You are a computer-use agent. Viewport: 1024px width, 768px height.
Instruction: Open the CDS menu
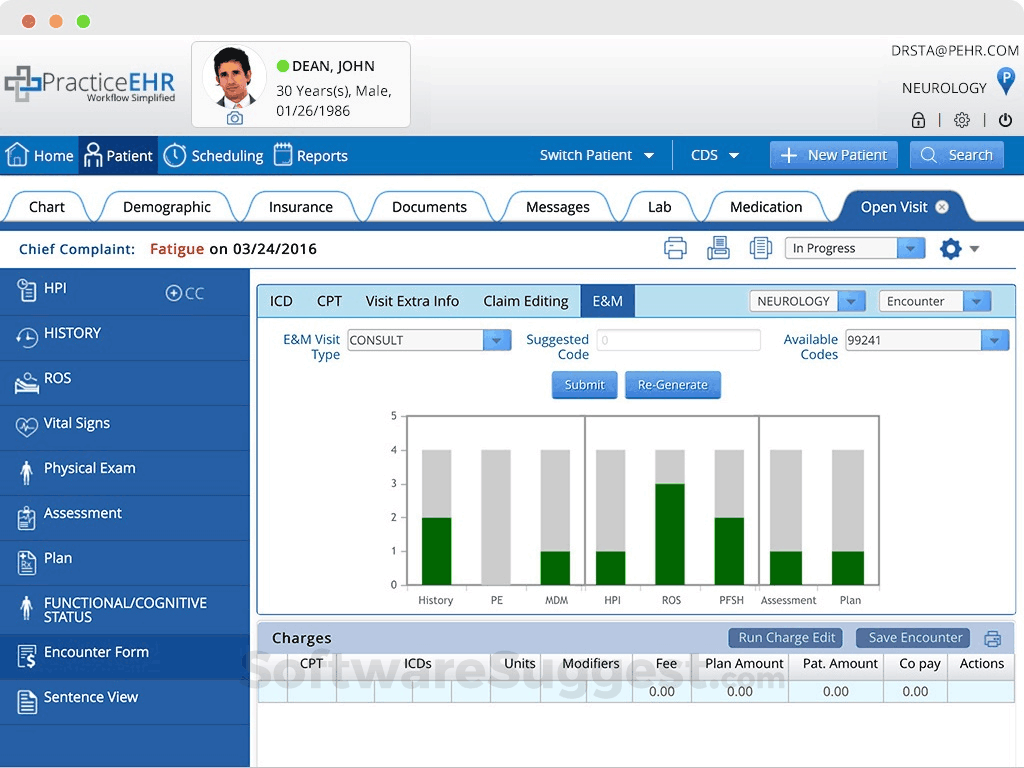(714, 155)
